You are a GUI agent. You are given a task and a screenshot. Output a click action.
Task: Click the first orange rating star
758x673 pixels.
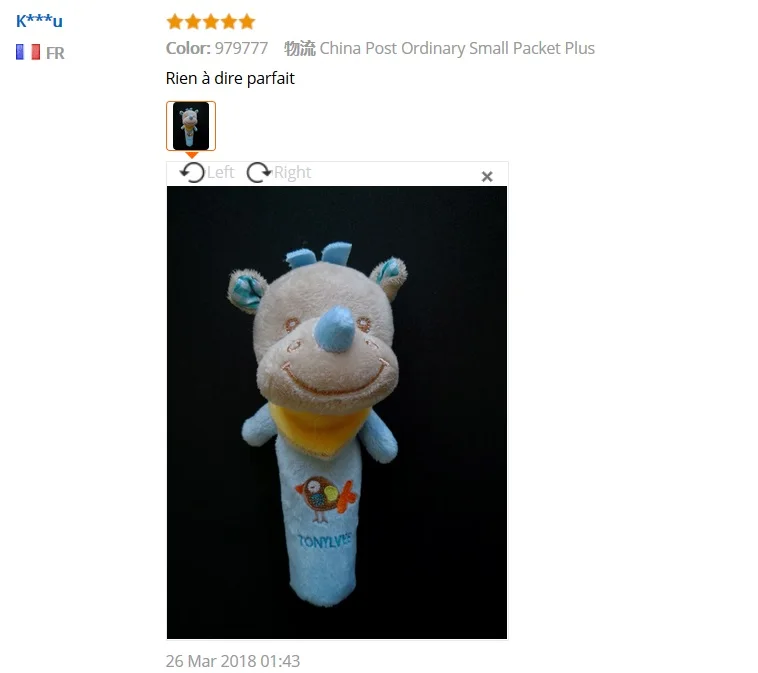pyautogui.click(x=175, y=22)
